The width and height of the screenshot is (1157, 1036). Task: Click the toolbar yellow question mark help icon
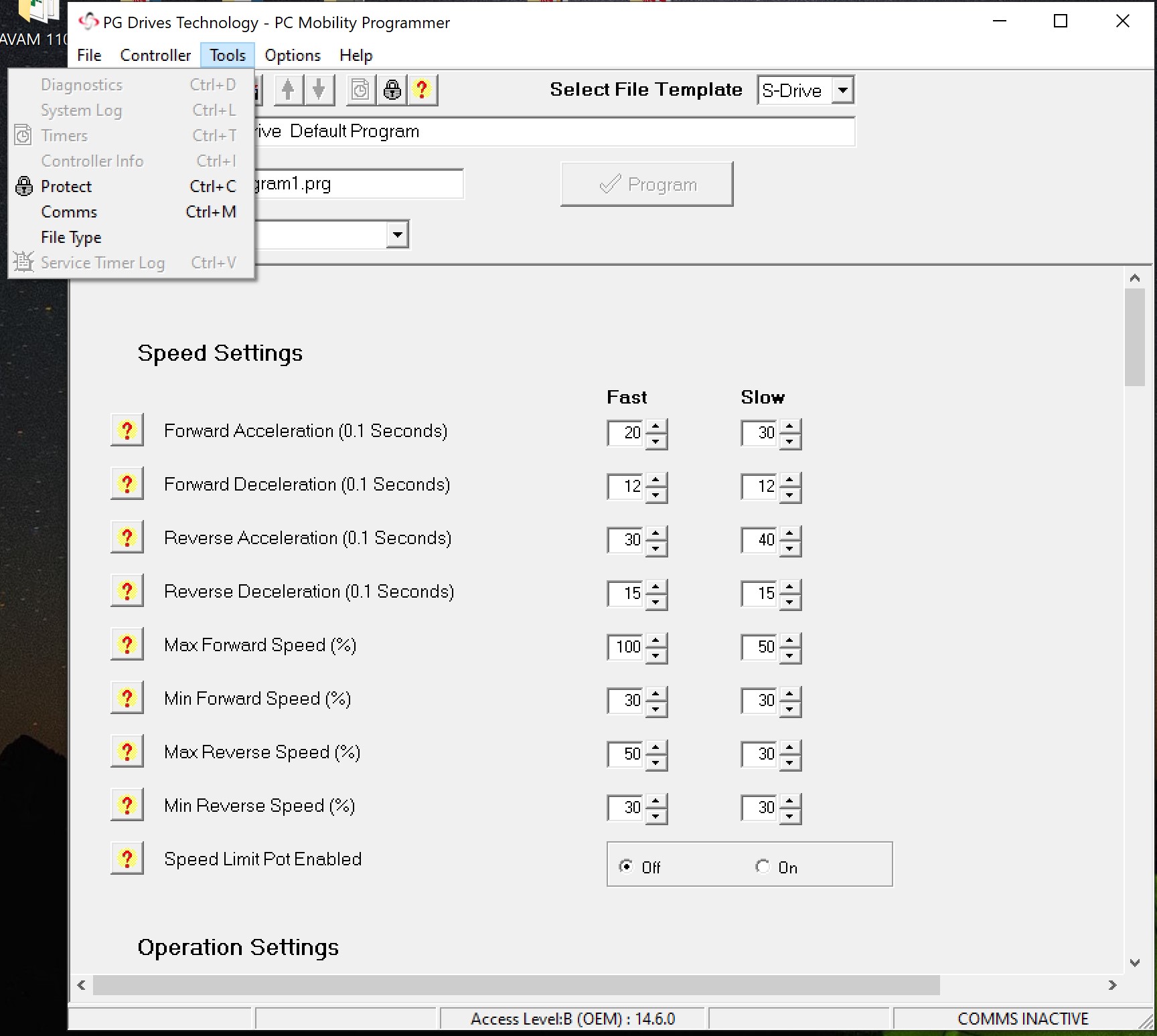[x=422, y=90]
